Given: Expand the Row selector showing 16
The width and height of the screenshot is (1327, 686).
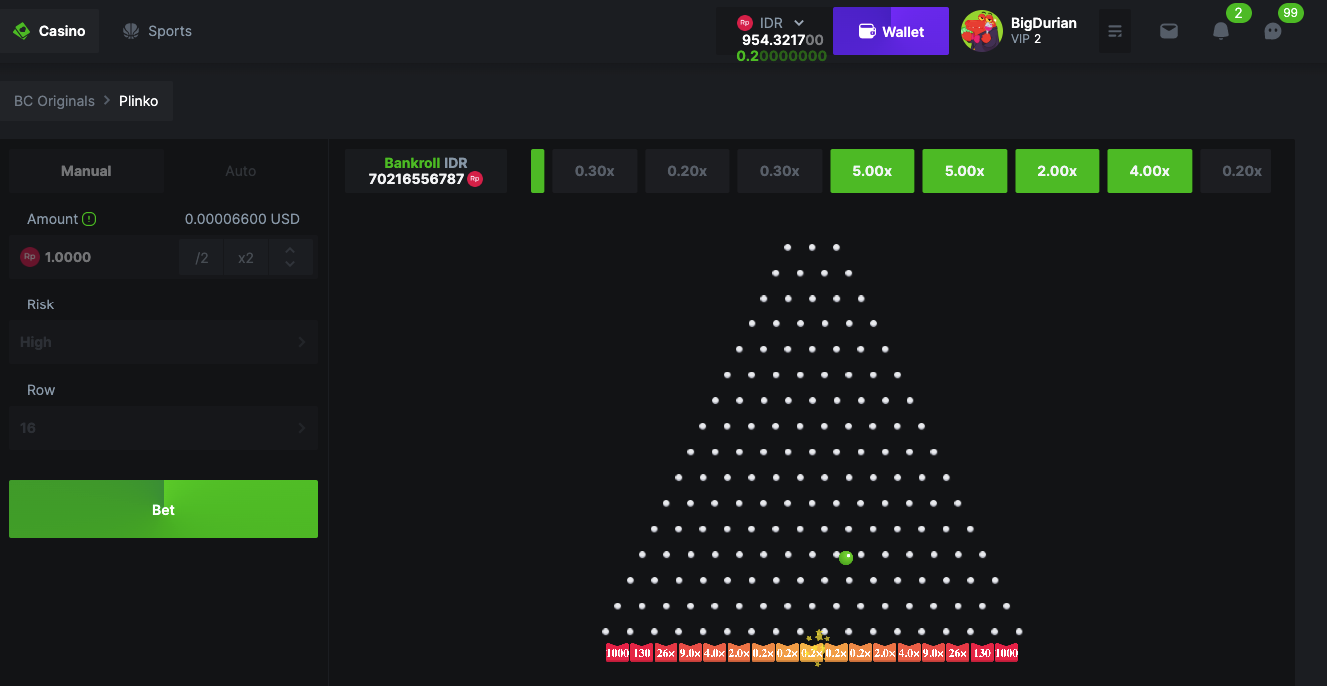Looking at the screenshot, I should [x=163, y=427].
